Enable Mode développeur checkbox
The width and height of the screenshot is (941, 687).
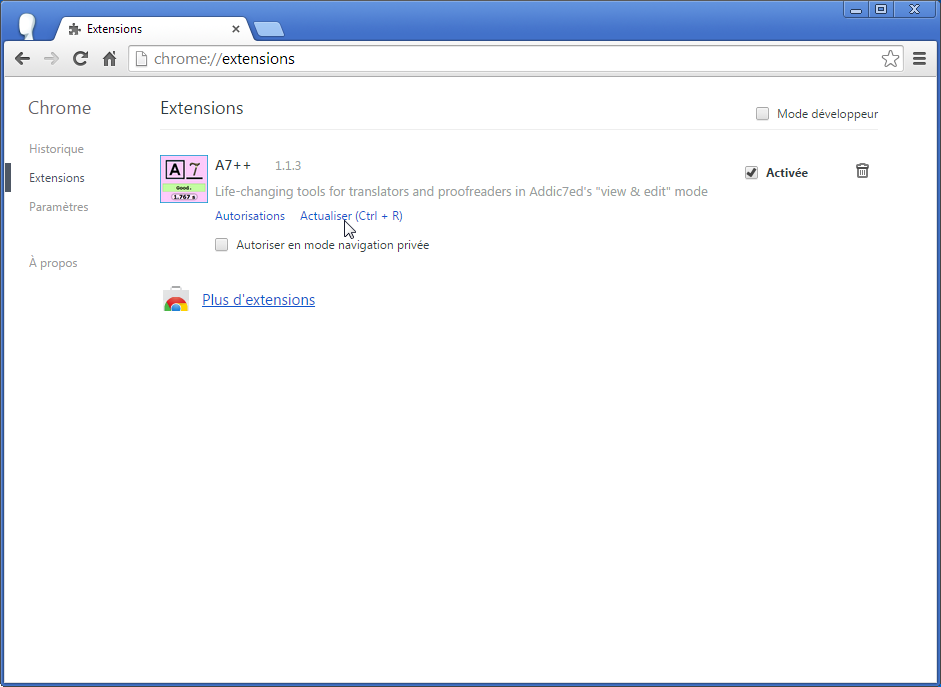(763, 114)
